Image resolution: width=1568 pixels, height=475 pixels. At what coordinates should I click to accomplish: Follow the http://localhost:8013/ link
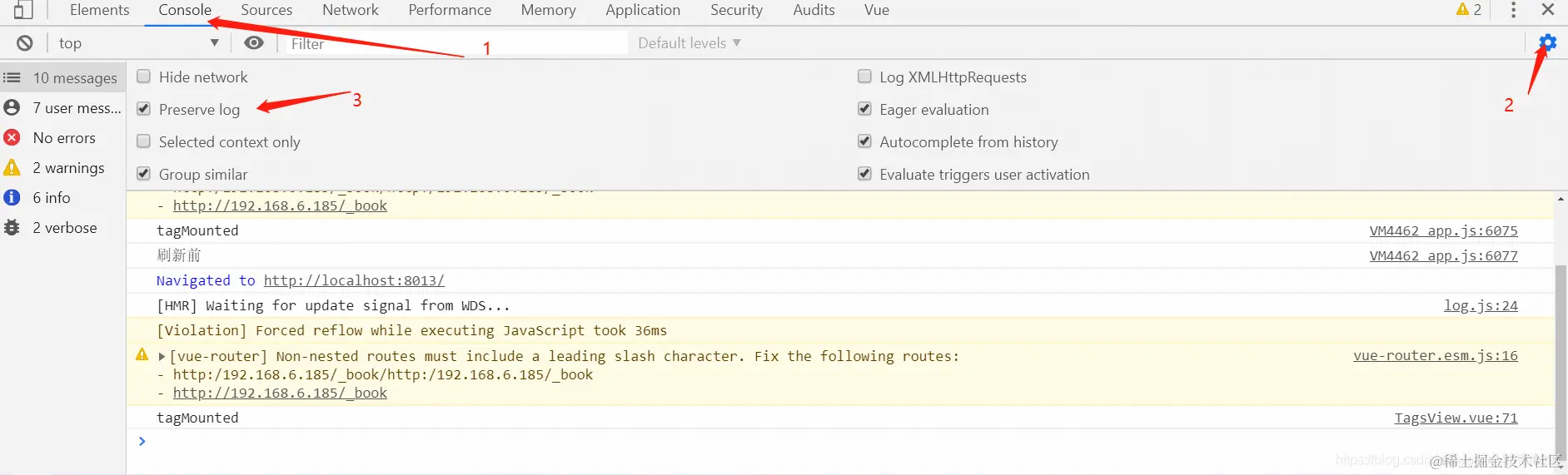tap(354, 280)
